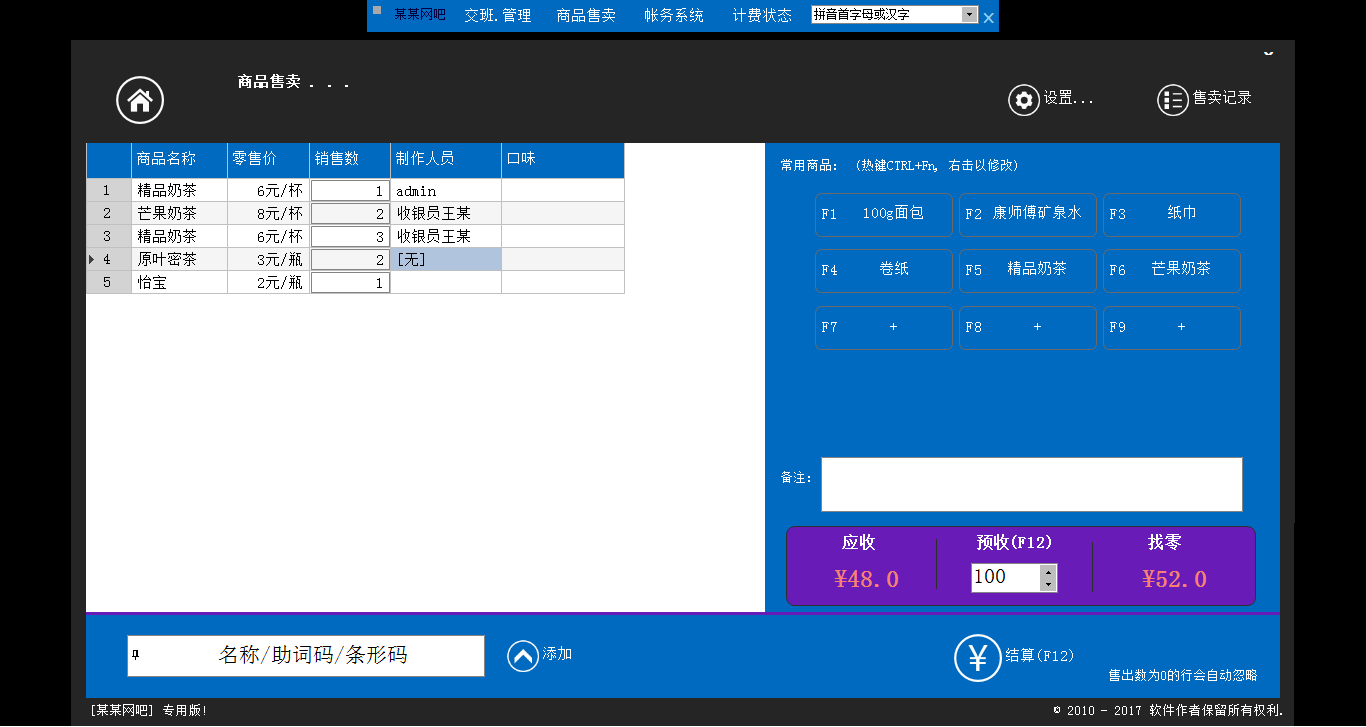Click 芒果奶茶 cell in row 2
The image size is (1366, 727).
pyautogui.click(x=179, y=213)
